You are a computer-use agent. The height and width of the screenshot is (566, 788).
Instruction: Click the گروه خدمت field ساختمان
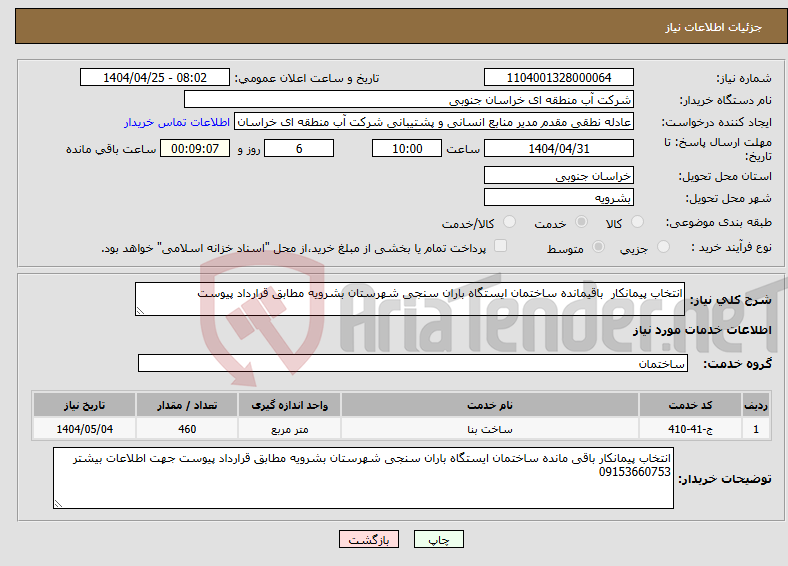pos(413,363)
